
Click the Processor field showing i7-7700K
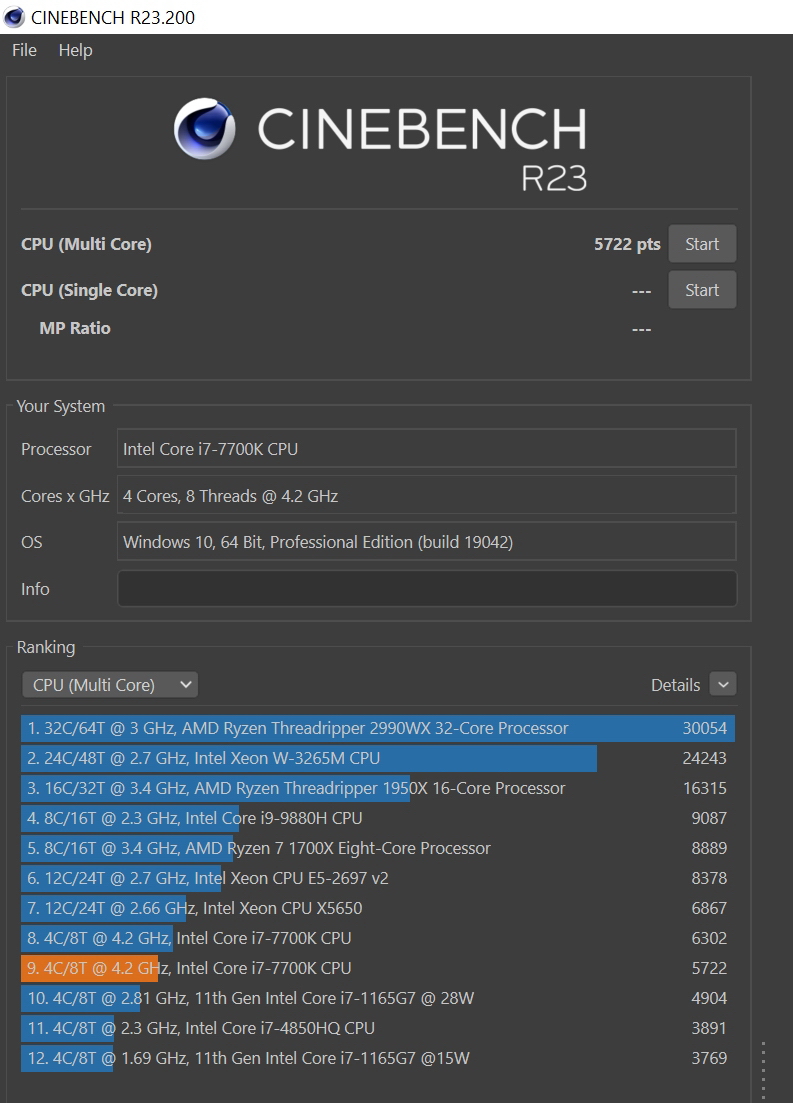tap(427, 449)
